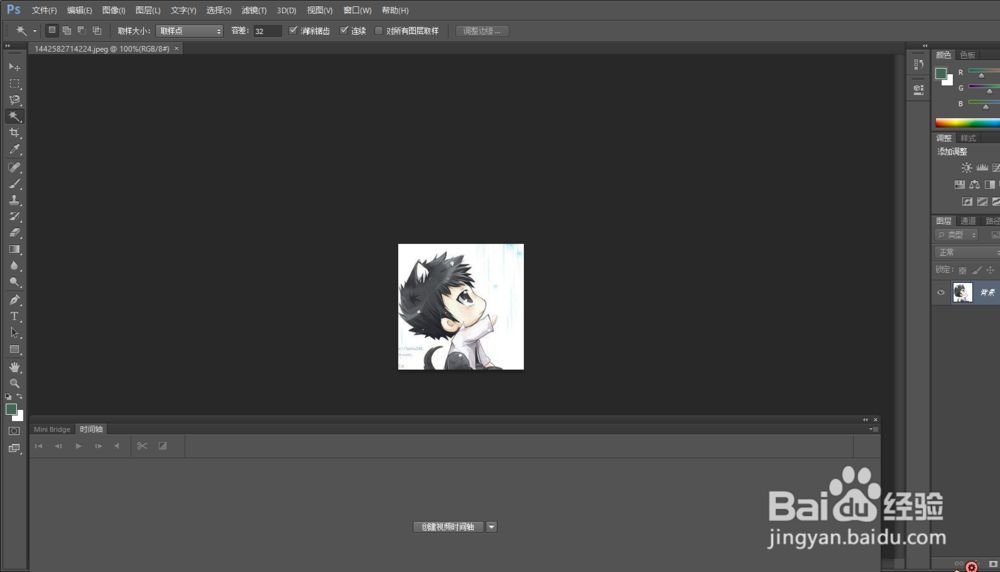Viewport: 1000px width, 572px height.
Task: Open the sample size dropdown (取样点)
Action: click(x=189, y=31)
